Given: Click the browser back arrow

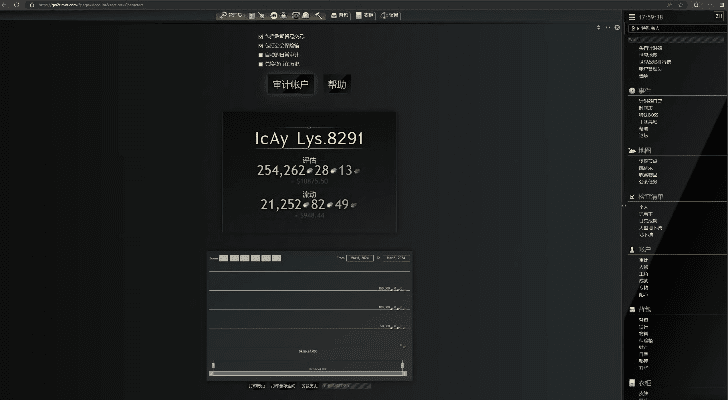Looking at the screenshot, I should click(x=6, y=5).
